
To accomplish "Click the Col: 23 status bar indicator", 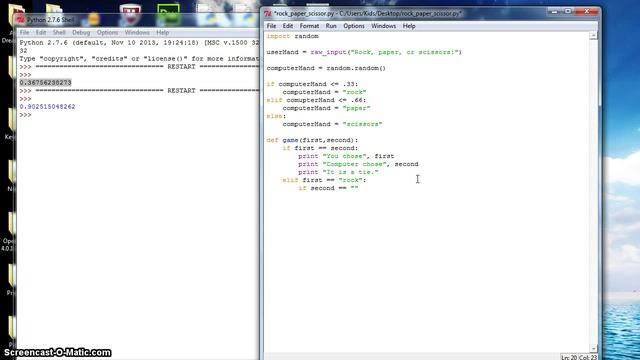I will point(588,357).
